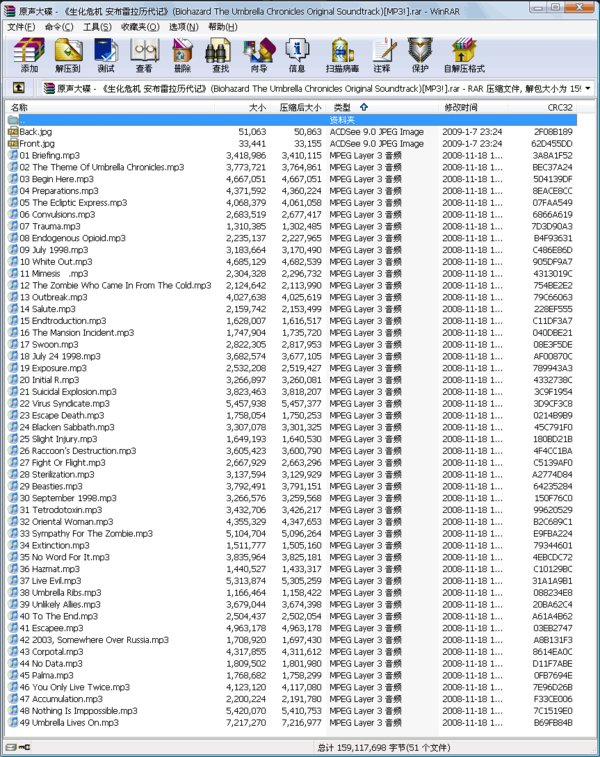The image size is (600, 757).
Task: Open the Options (选项) menu
Action: coord(184,27)
